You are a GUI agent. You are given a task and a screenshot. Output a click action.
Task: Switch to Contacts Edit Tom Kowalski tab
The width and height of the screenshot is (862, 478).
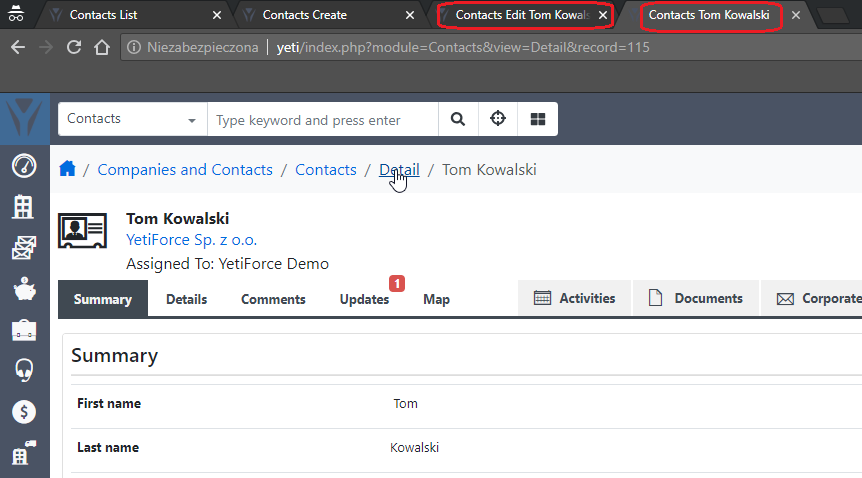[x=522, y=15]
